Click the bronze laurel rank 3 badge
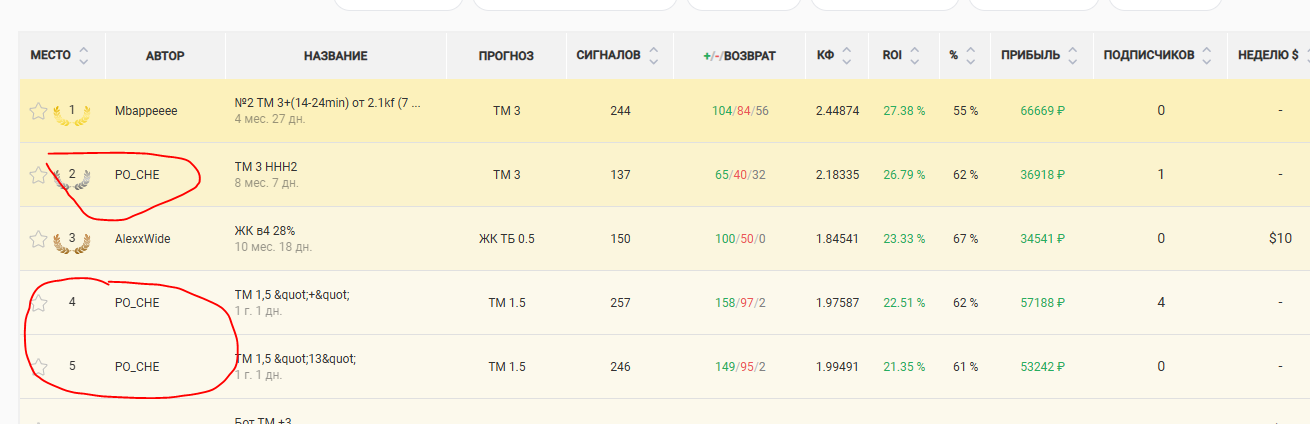Image resolution: width=1310 pixels, height=424 pixels. pos(71,240)
